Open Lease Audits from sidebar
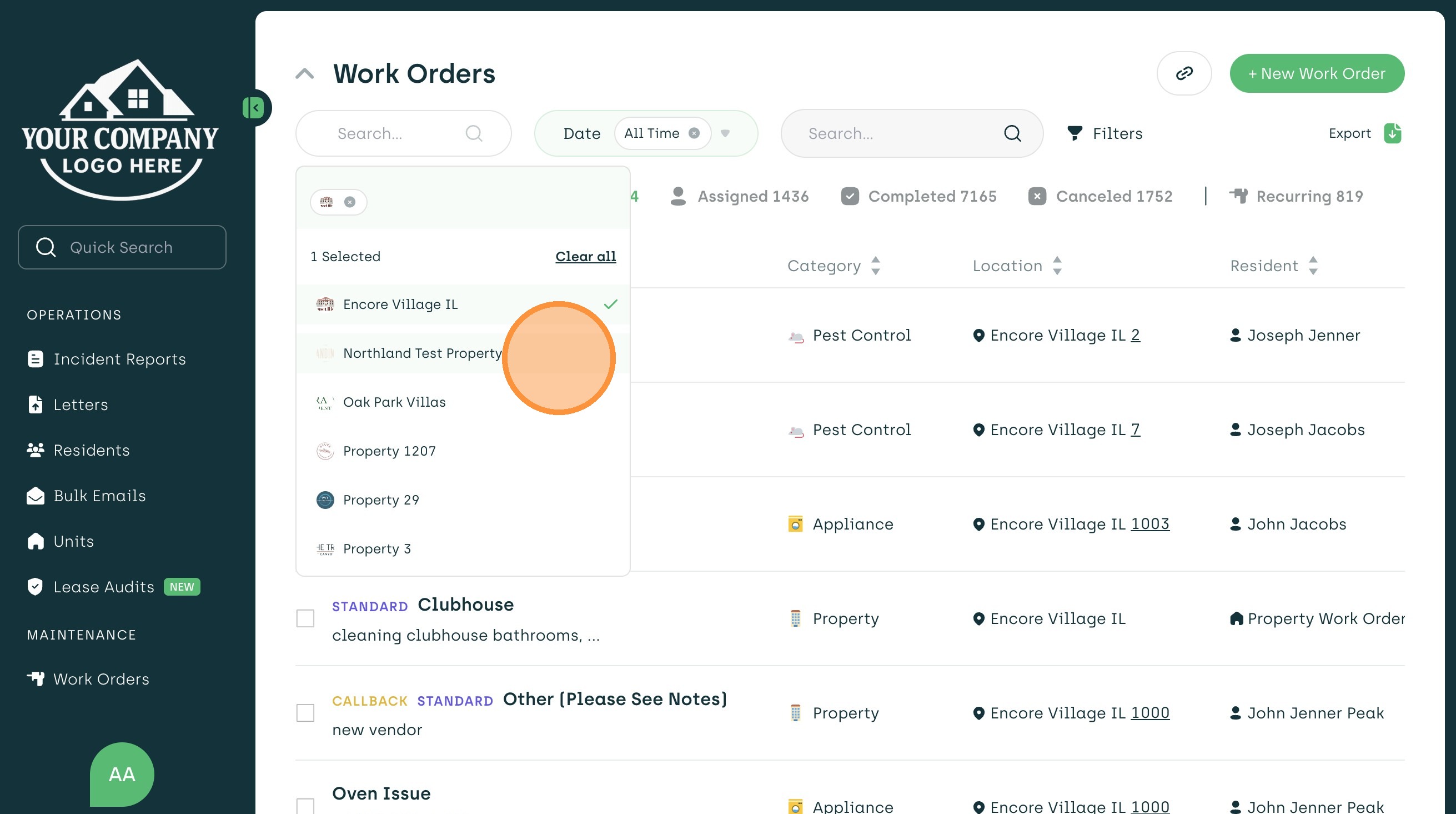 (103, 587)
